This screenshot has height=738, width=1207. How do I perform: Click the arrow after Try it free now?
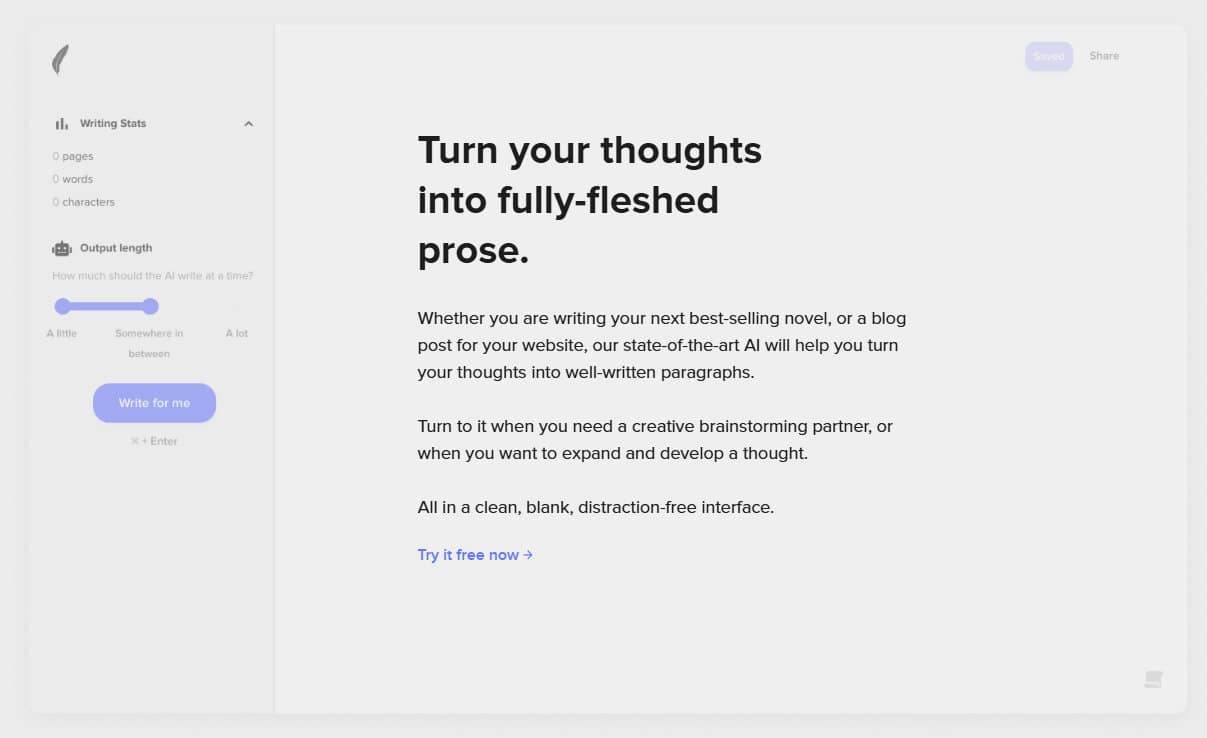click(528, 555)
